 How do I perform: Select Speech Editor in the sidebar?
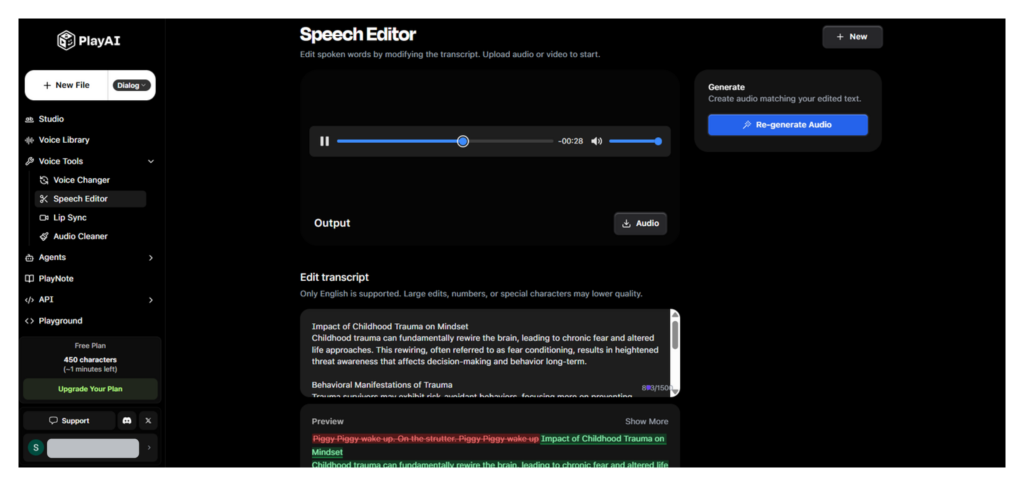click(x=90, y=199)
